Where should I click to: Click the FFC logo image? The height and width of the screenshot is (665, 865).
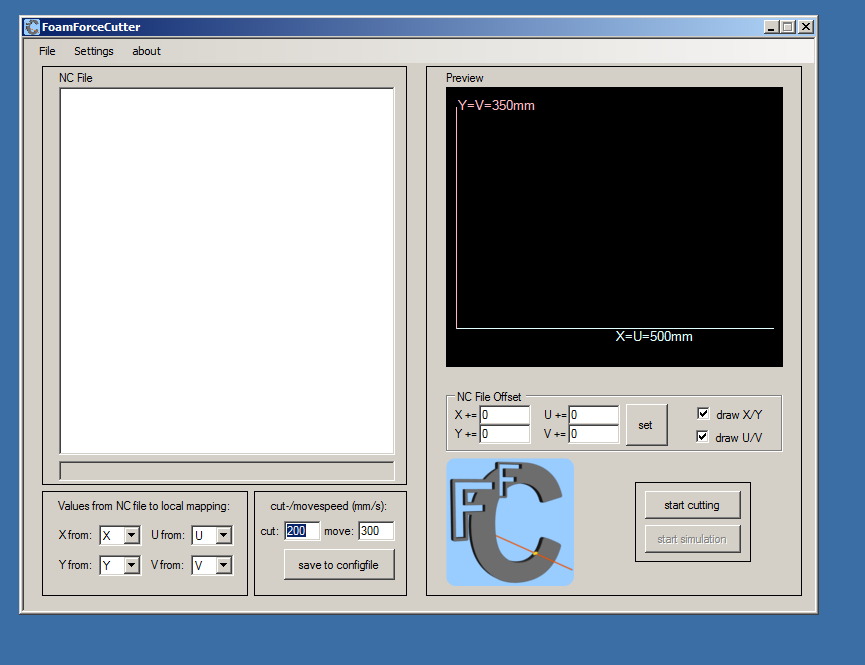[x=510, y=522]
